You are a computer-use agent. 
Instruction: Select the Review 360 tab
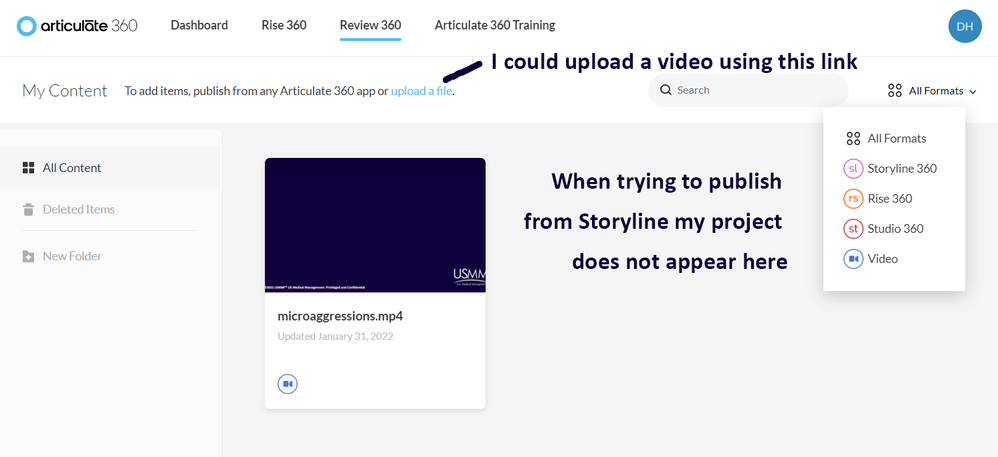(x=370, y=25)
